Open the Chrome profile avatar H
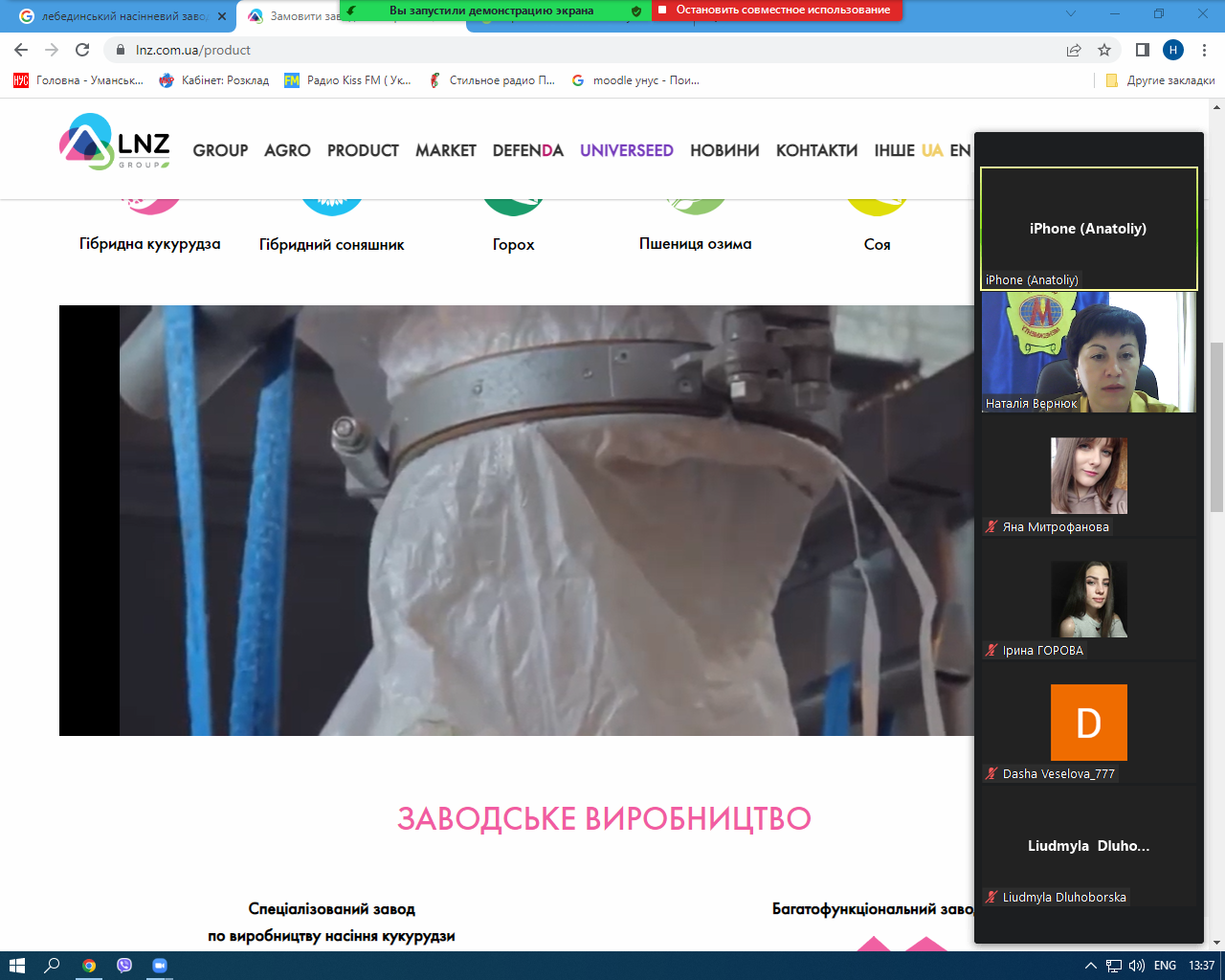Screen dimensions: 1225x980 pyautogui.click(x=1173, y=50)
